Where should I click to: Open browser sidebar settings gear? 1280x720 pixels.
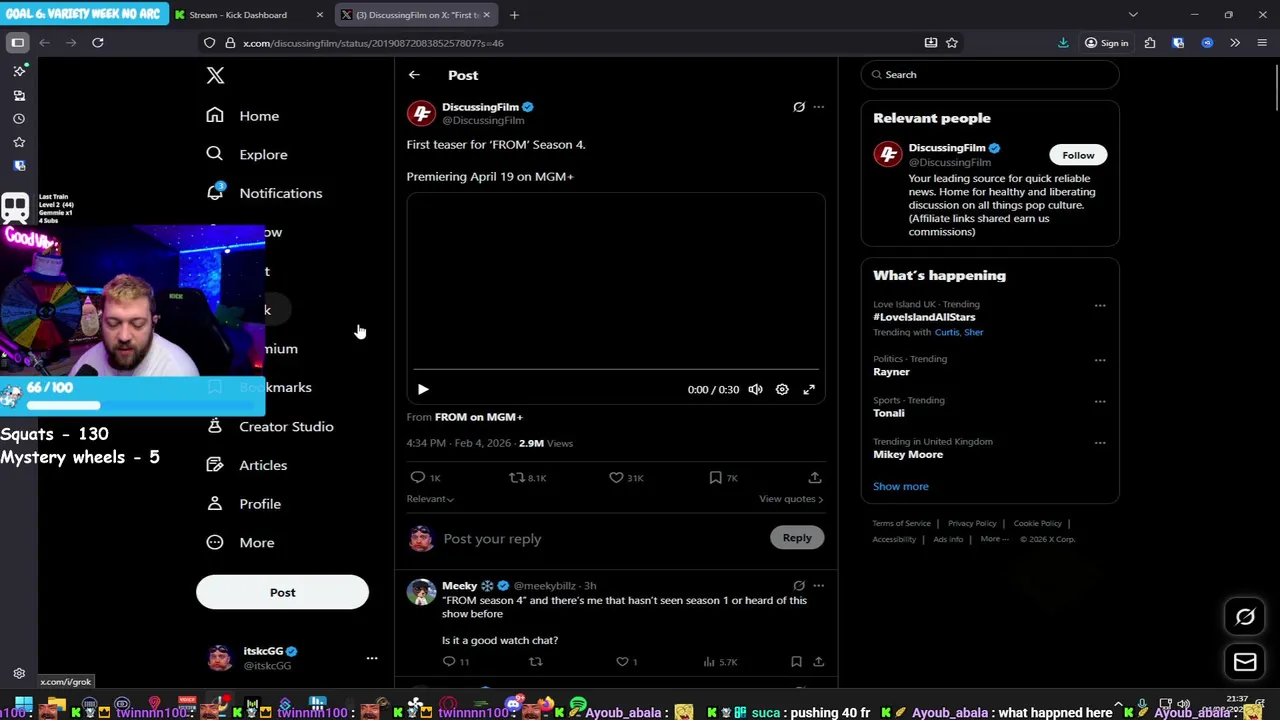[x=19, y=674]
